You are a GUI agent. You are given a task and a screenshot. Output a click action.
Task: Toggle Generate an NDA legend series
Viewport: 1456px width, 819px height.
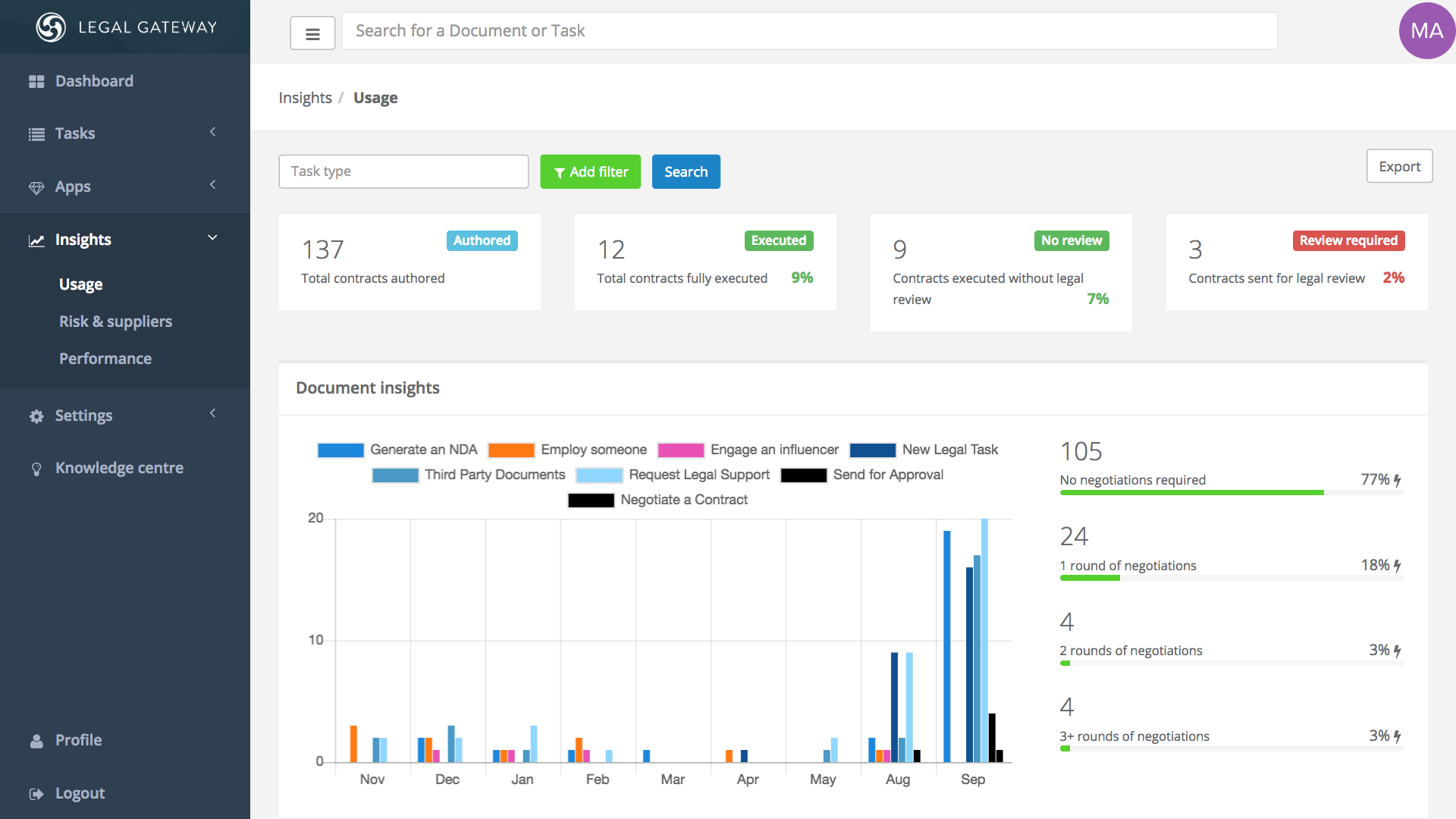pyautogui.click(x=423, y=450)
